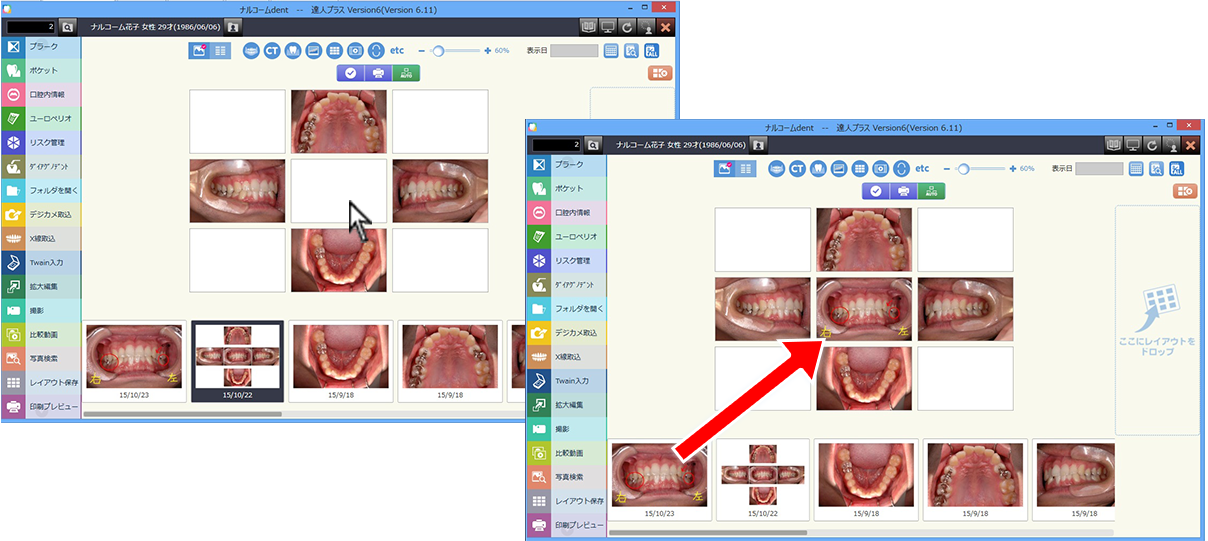Screen dimensions: 1208x541
Task: Toggle image view mode in front window
Action: point(724,168)
